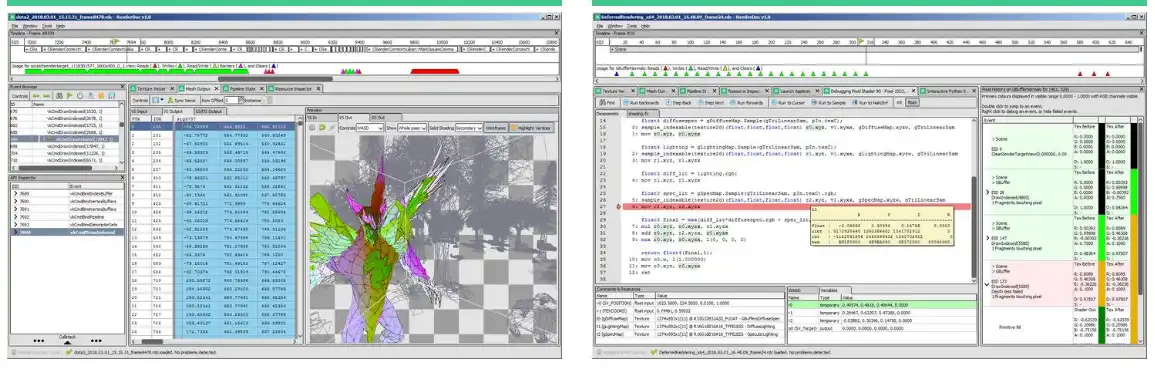Viewport: 1155px width, 370px height.
Task: Click the Find button in shader debugger toolbar
Action: coord(608,102)
